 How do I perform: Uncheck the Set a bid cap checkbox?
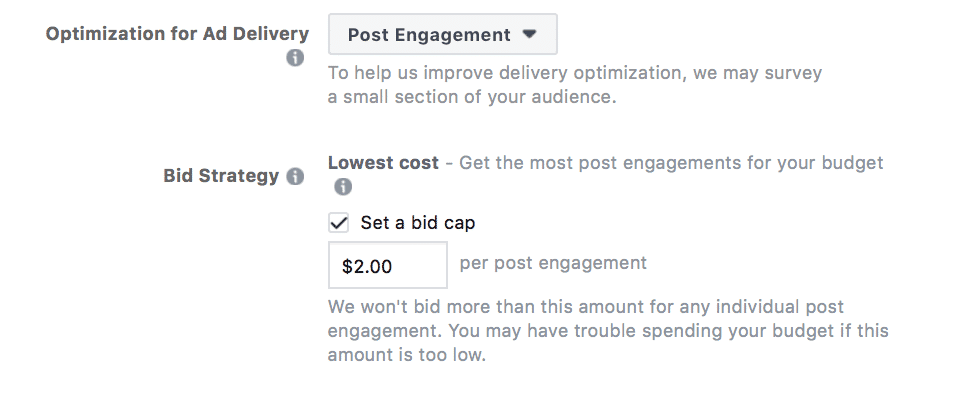pos(338,223)
